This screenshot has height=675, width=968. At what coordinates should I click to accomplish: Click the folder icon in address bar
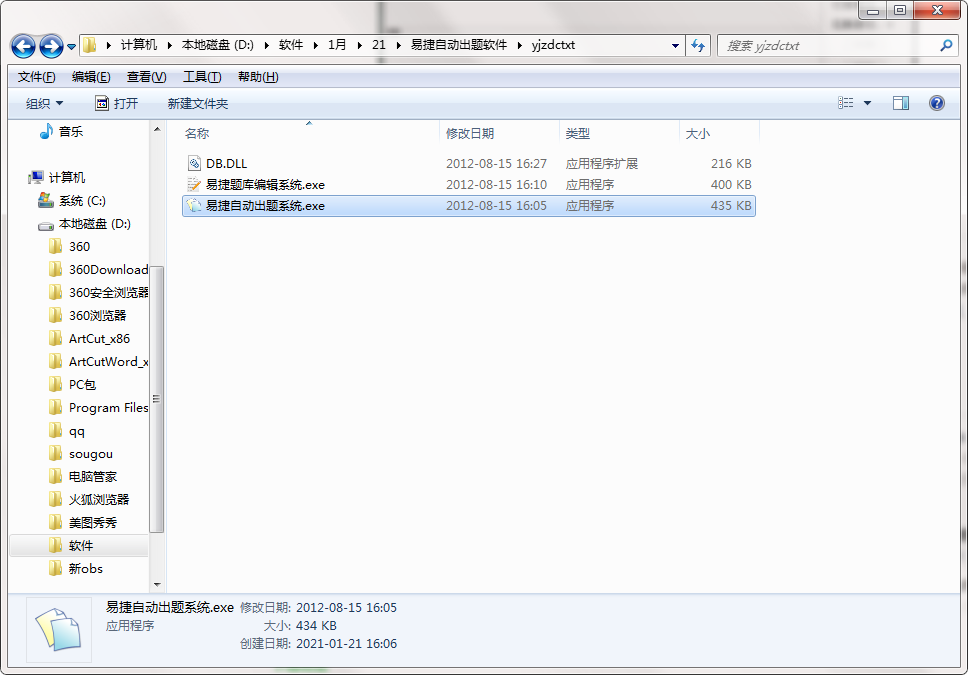tap(91, 45)
